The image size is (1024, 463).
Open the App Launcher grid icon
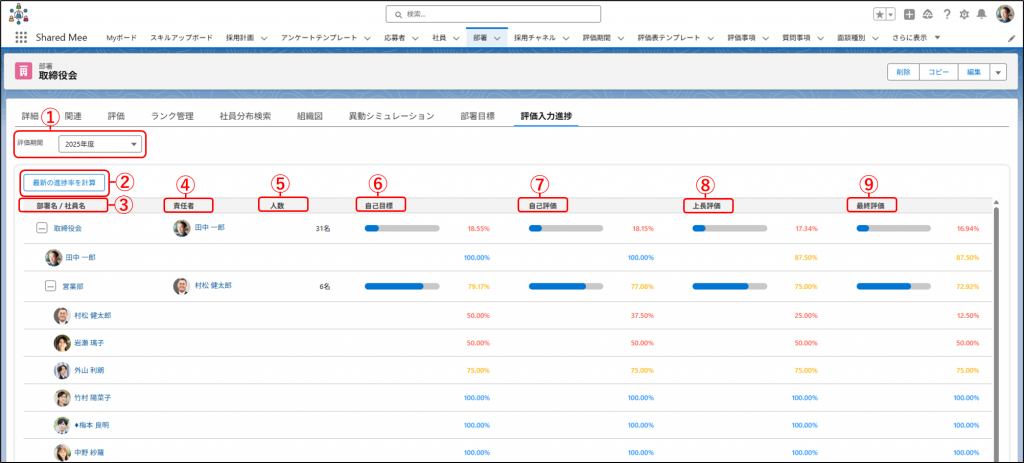[21, 37]
